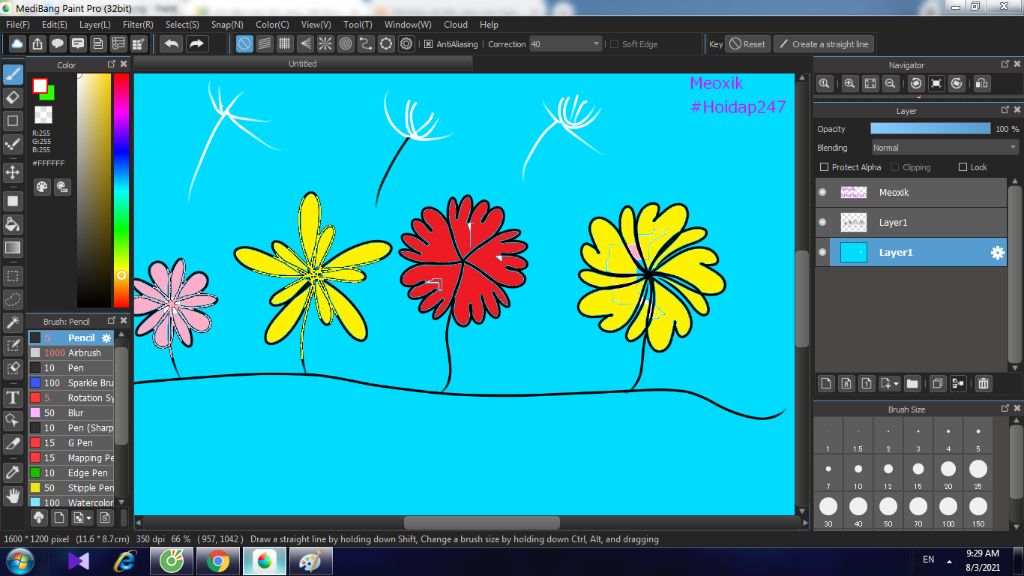Select the Gradient tool
This screenshot has height=576, width=1024.
click(x=12, y=248)
